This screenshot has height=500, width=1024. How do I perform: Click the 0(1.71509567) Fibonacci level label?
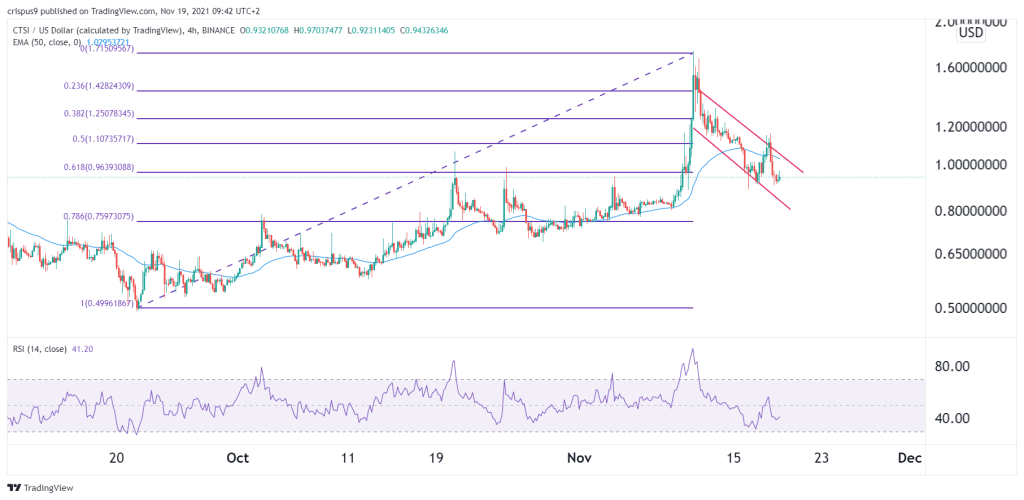pyautogui.click(x=105, y=49)
